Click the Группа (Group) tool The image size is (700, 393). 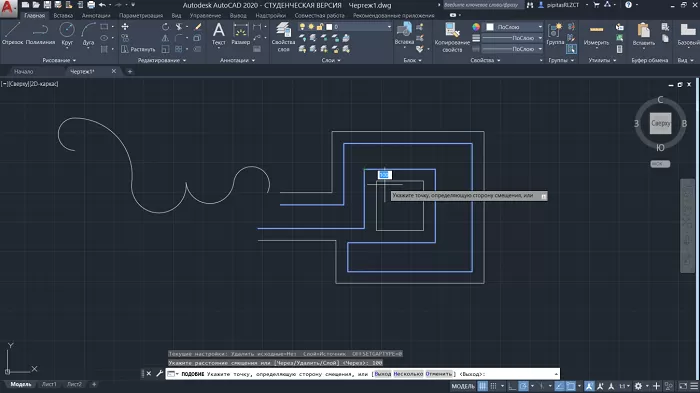tap(555, 34)
